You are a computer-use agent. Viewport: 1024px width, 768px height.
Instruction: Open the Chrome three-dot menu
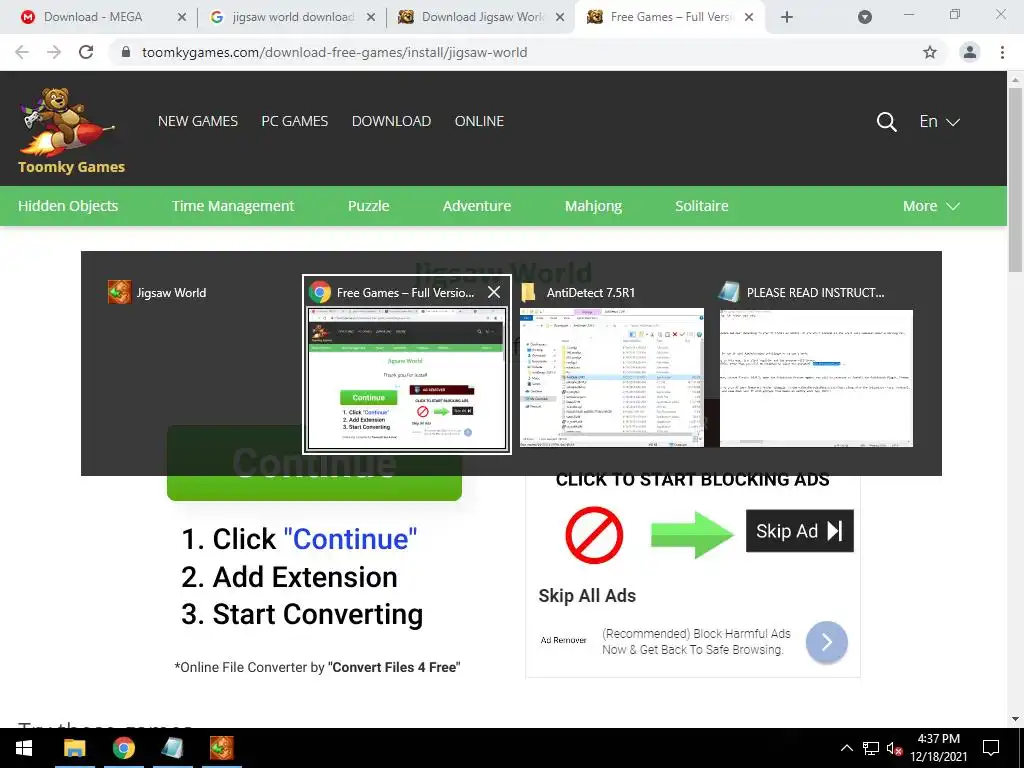tap(1002, 52)
